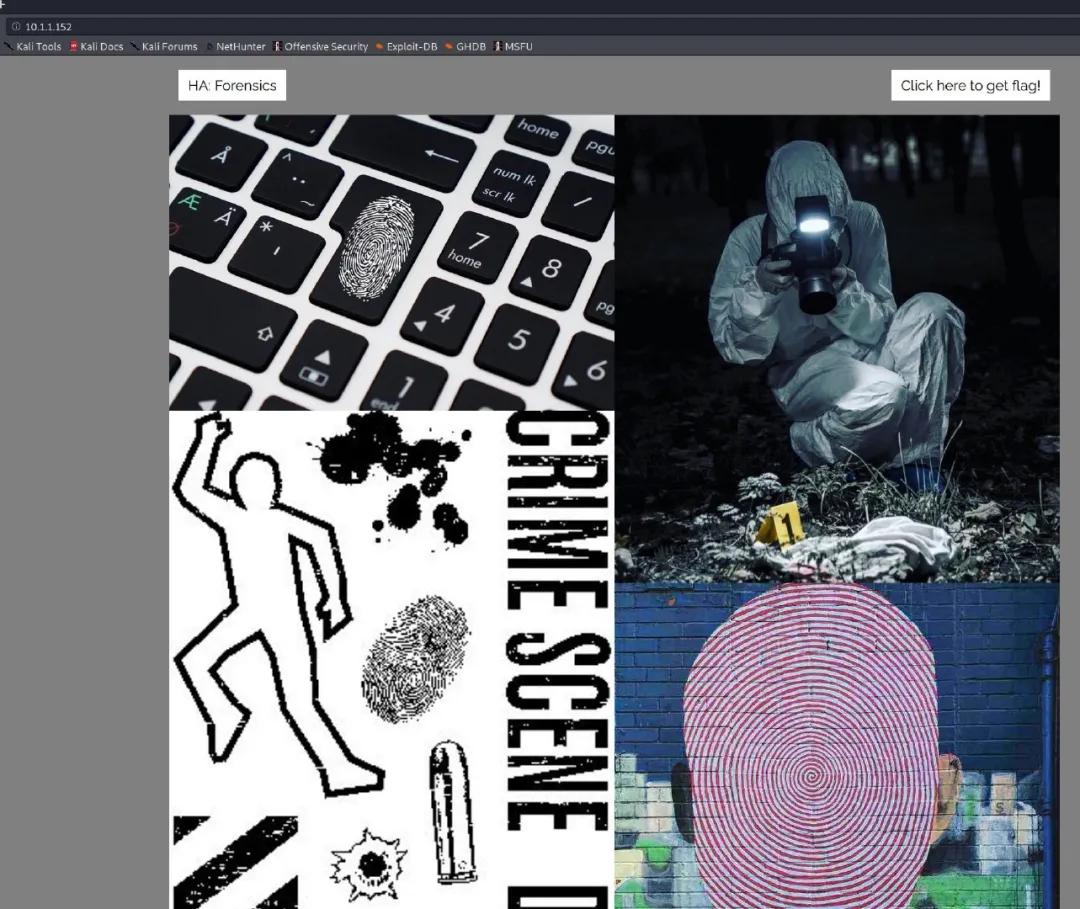Open the Kali Tools bookmark
This screenshot has height=909, width=1080.
click(33, 47)
